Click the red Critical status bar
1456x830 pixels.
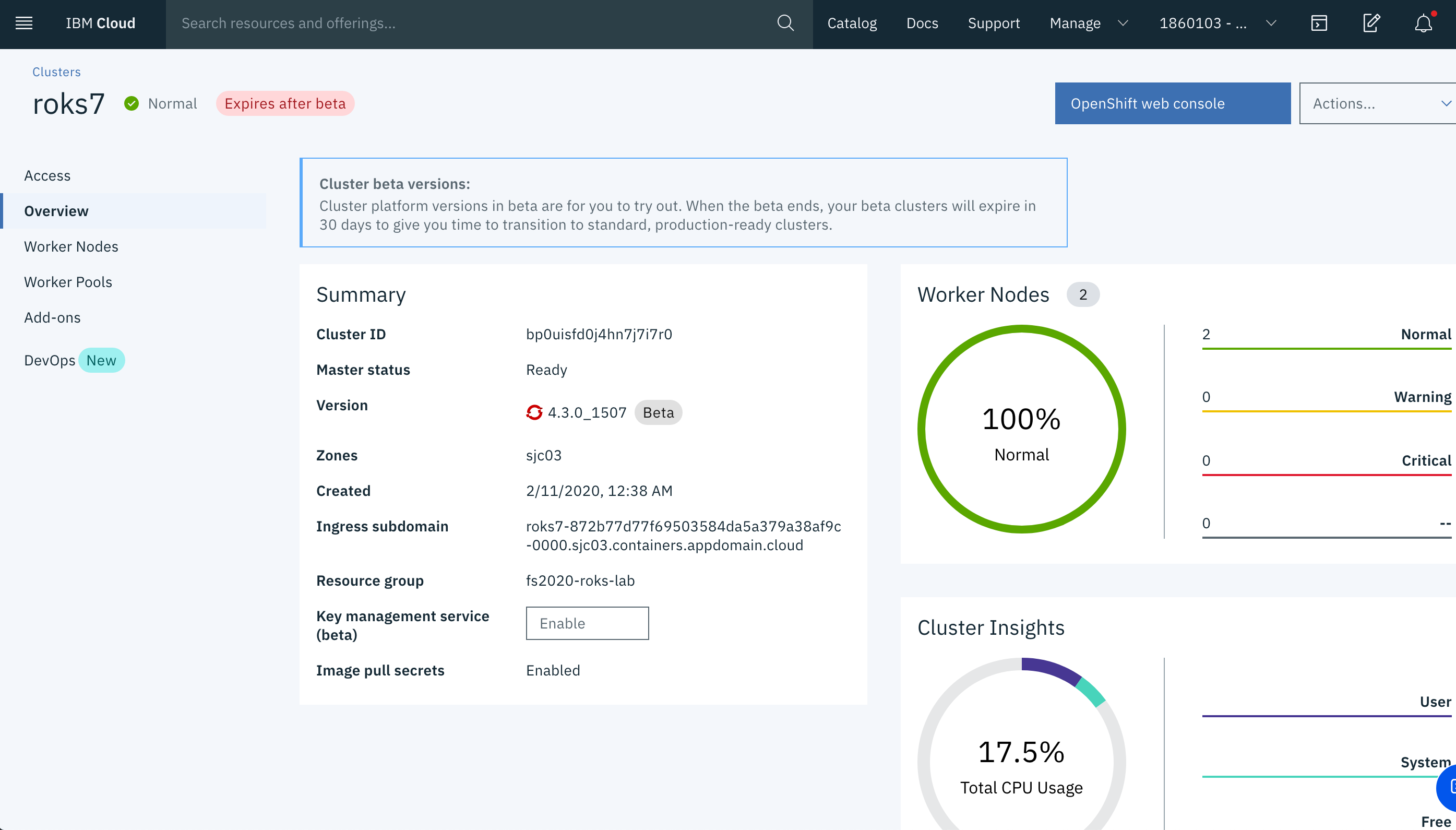(1327, 475)
